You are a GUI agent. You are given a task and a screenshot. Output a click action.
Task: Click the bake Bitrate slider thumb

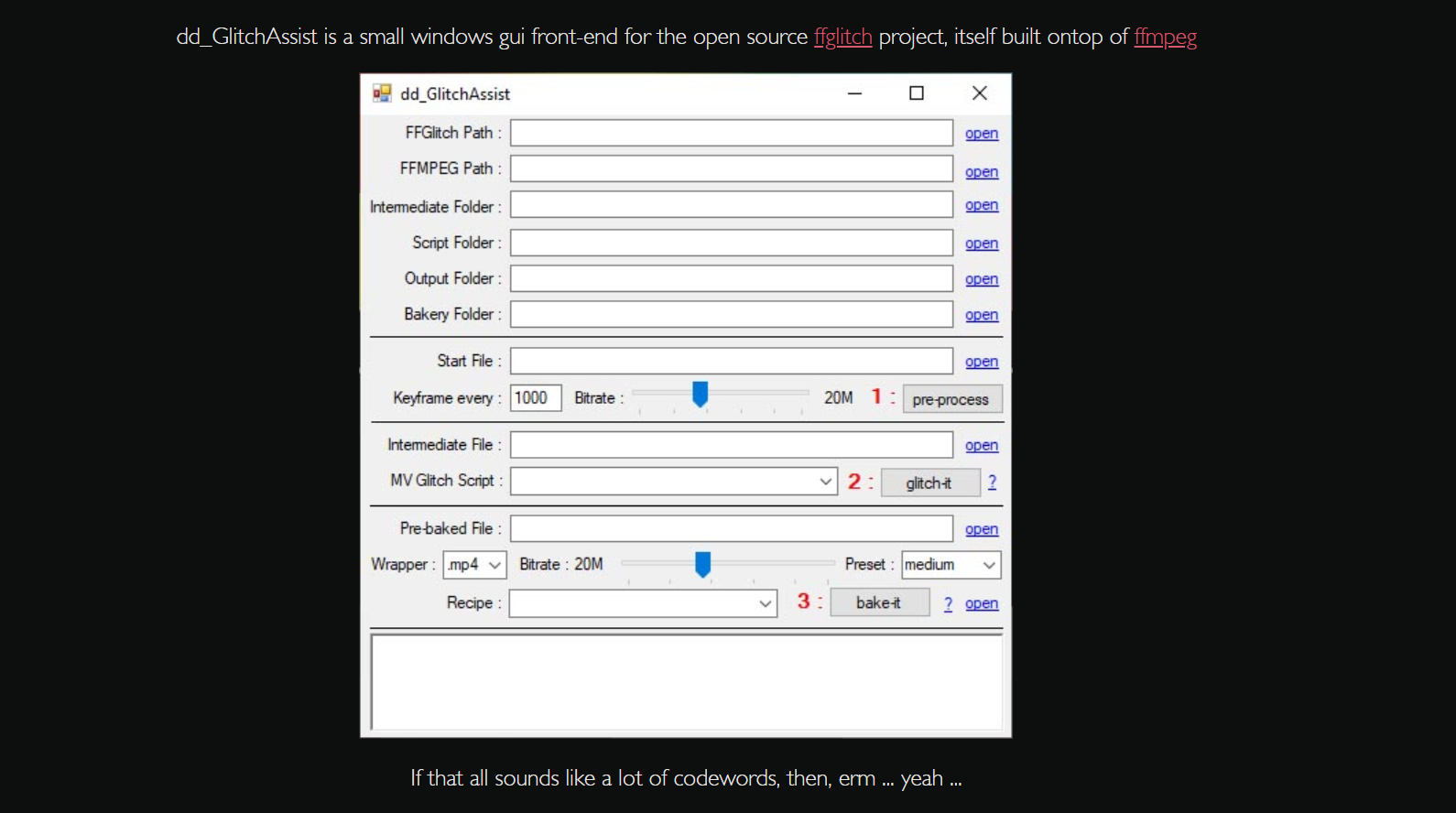[x=702, y=564]
